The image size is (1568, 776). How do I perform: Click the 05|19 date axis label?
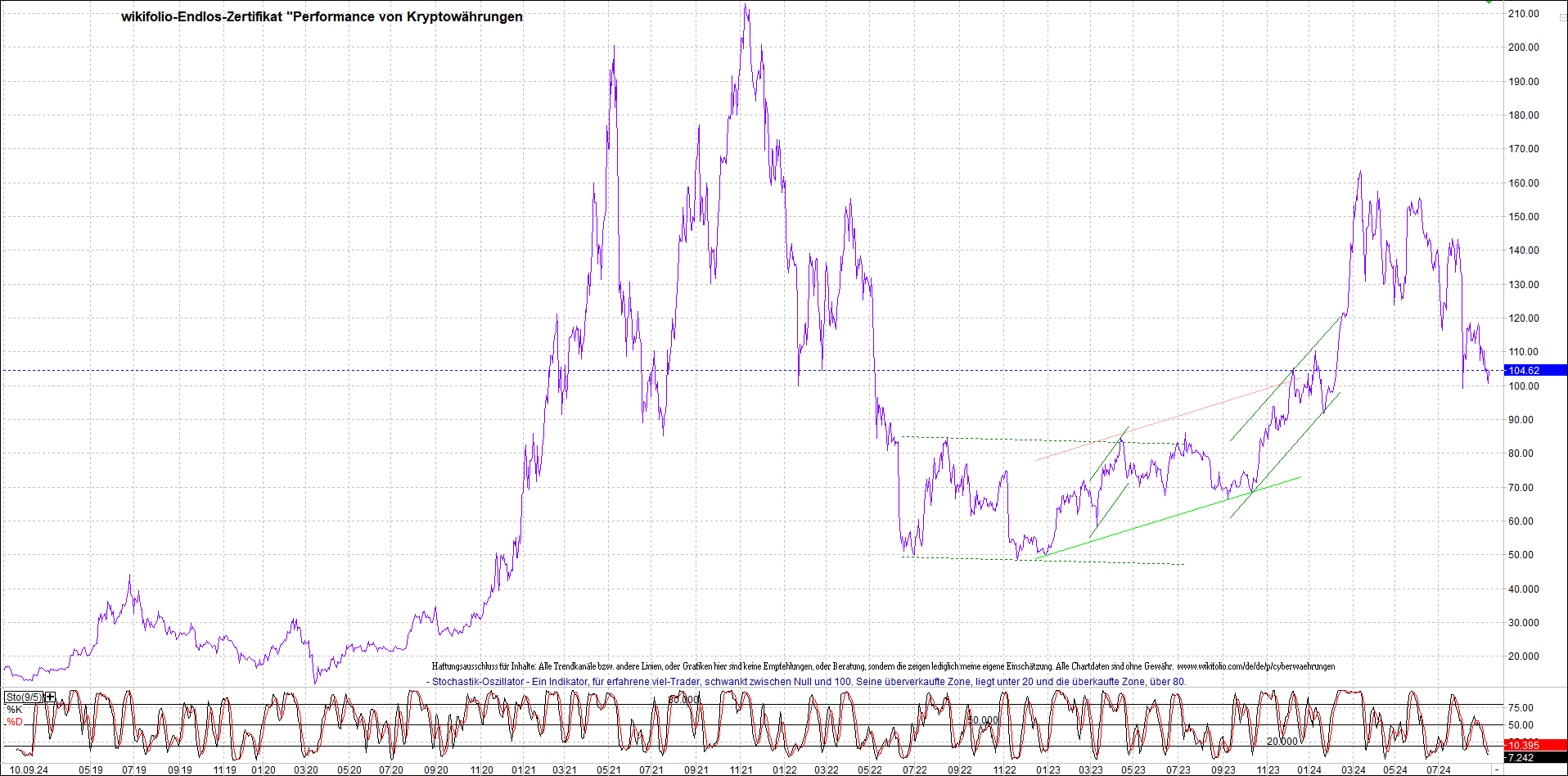(91, 770)
